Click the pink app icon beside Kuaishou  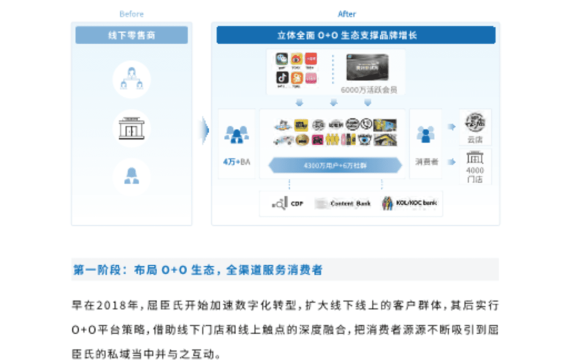[x=311, y=78]
